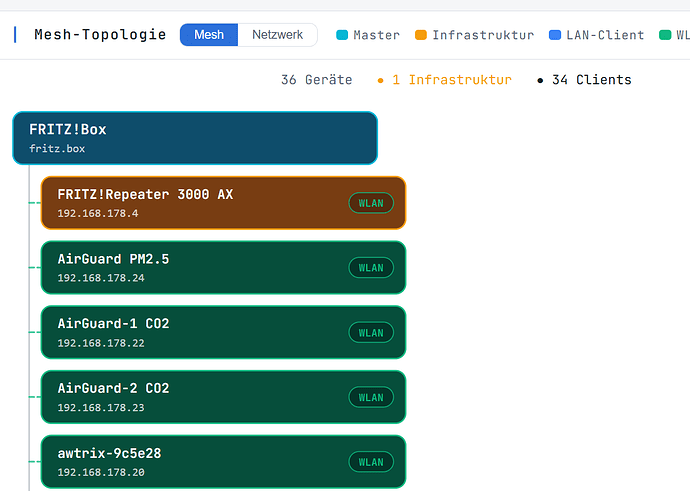
Task: Click the orange Infrastruktur legend swatch
Action: pos(421,35)
